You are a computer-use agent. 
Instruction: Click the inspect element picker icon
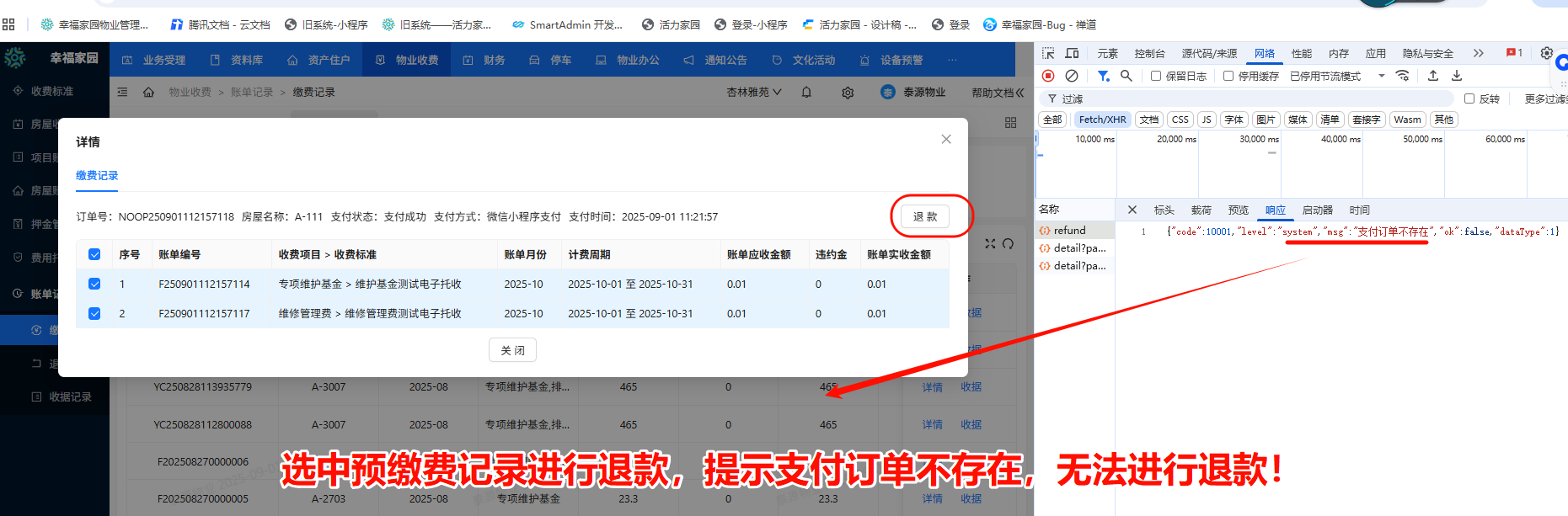[1048, 53]
